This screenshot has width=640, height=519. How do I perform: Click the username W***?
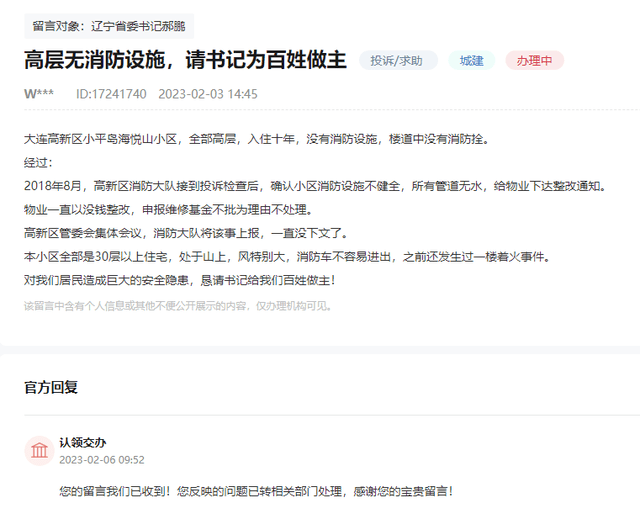coord(39,94)
